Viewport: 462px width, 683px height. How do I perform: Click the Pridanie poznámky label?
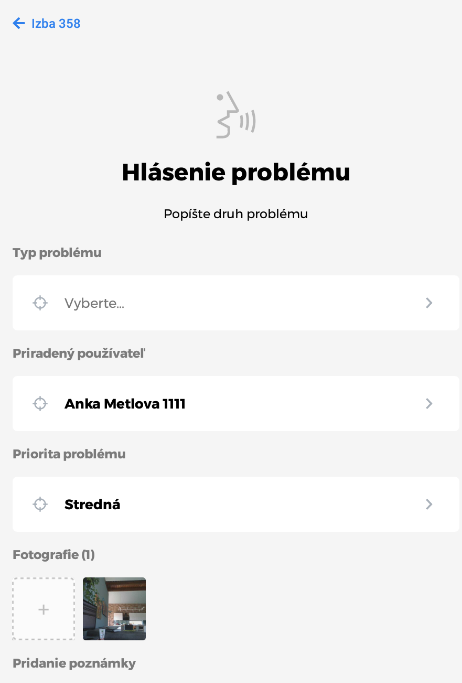tap(74, 663)
